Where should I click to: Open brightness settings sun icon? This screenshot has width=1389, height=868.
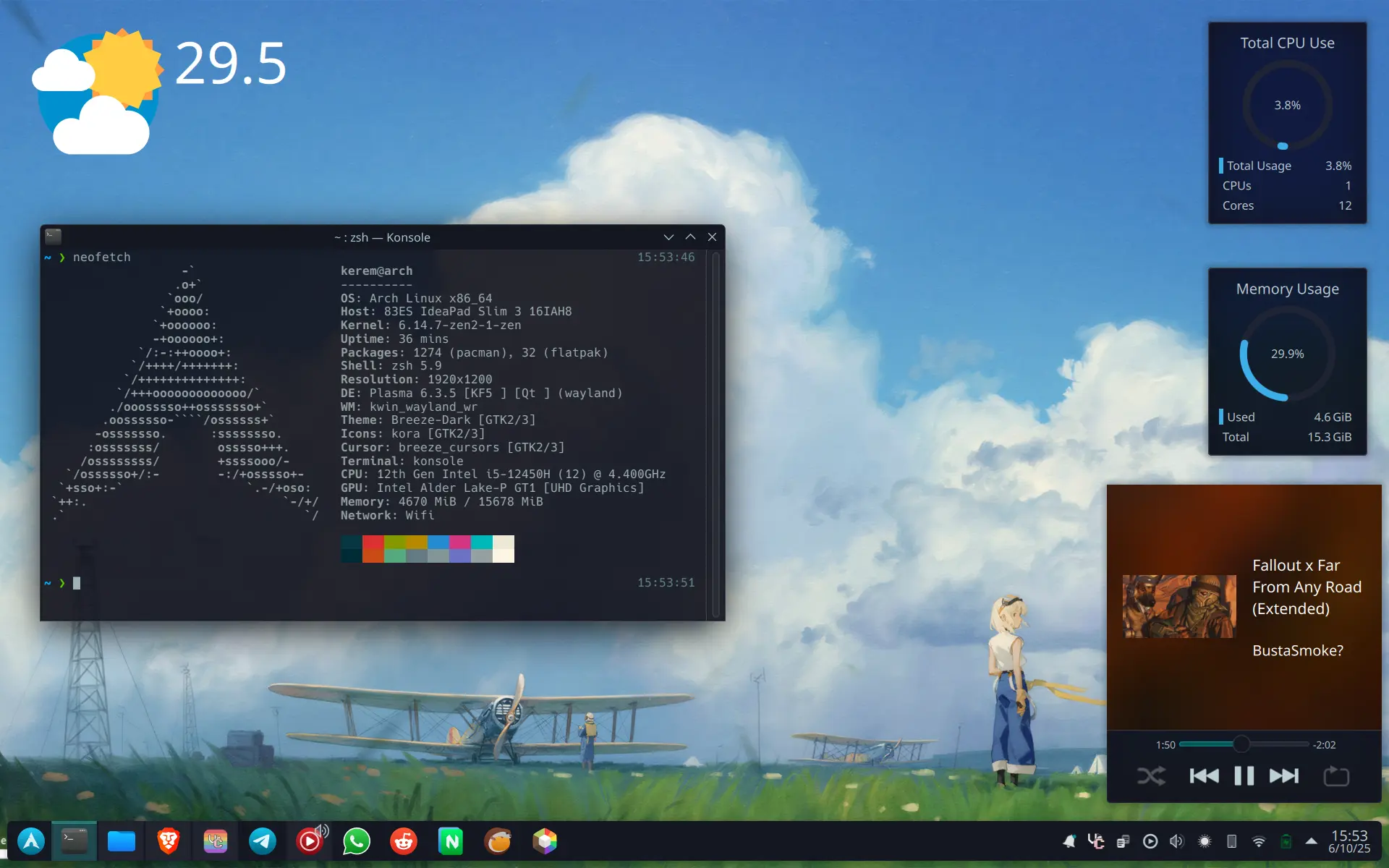point(1205,841)
